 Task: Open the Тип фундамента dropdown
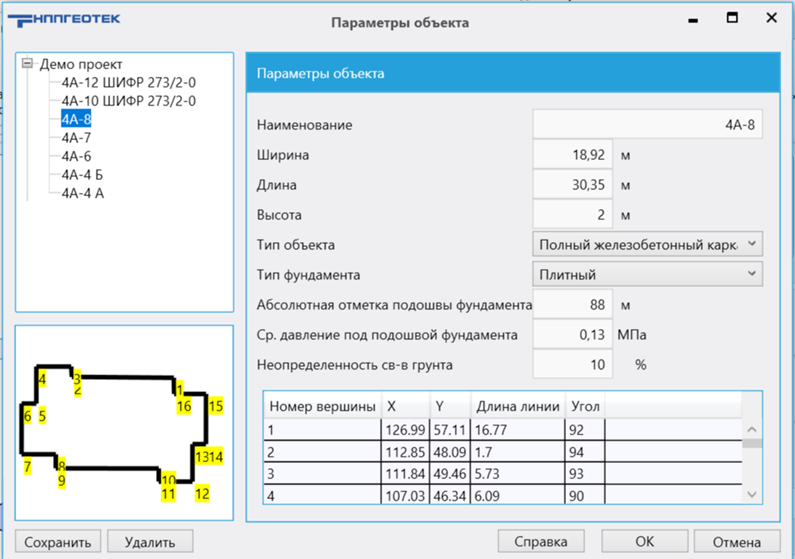(647, 274)
